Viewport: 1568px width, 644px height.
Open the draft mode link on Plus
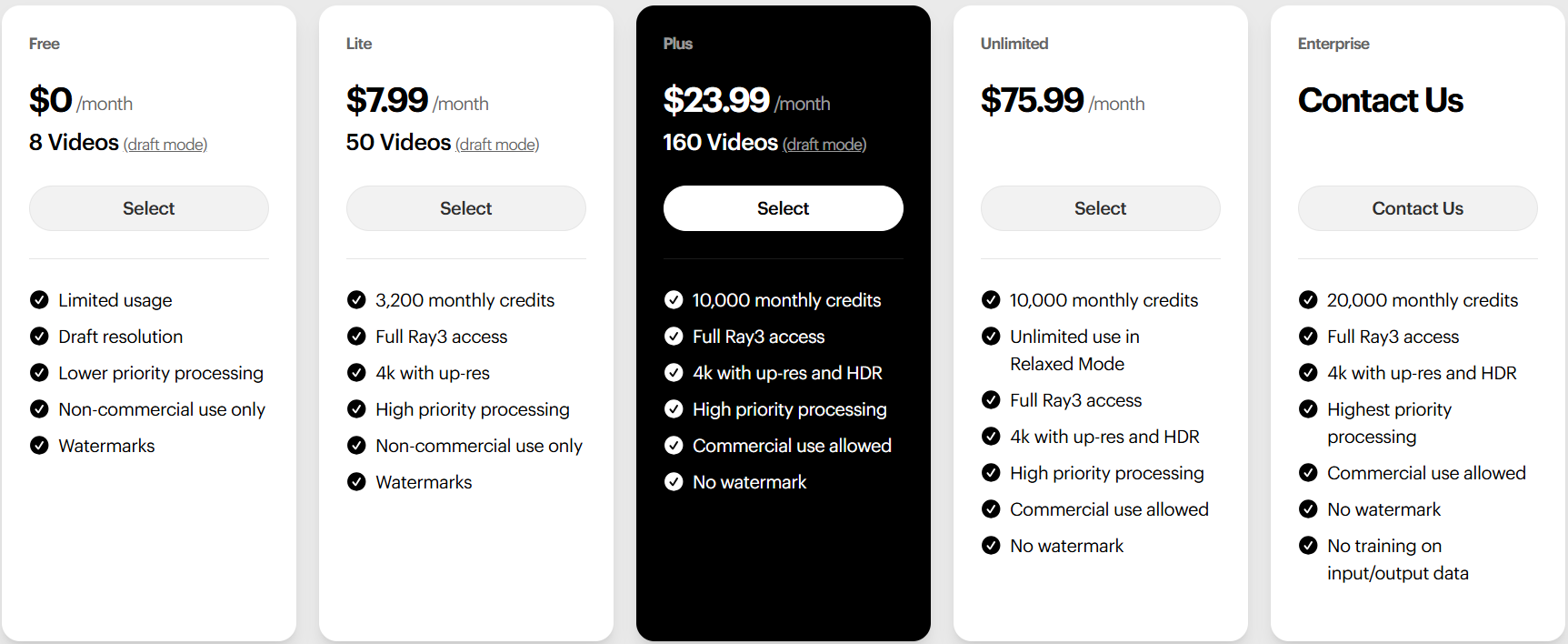click(824, 144)
